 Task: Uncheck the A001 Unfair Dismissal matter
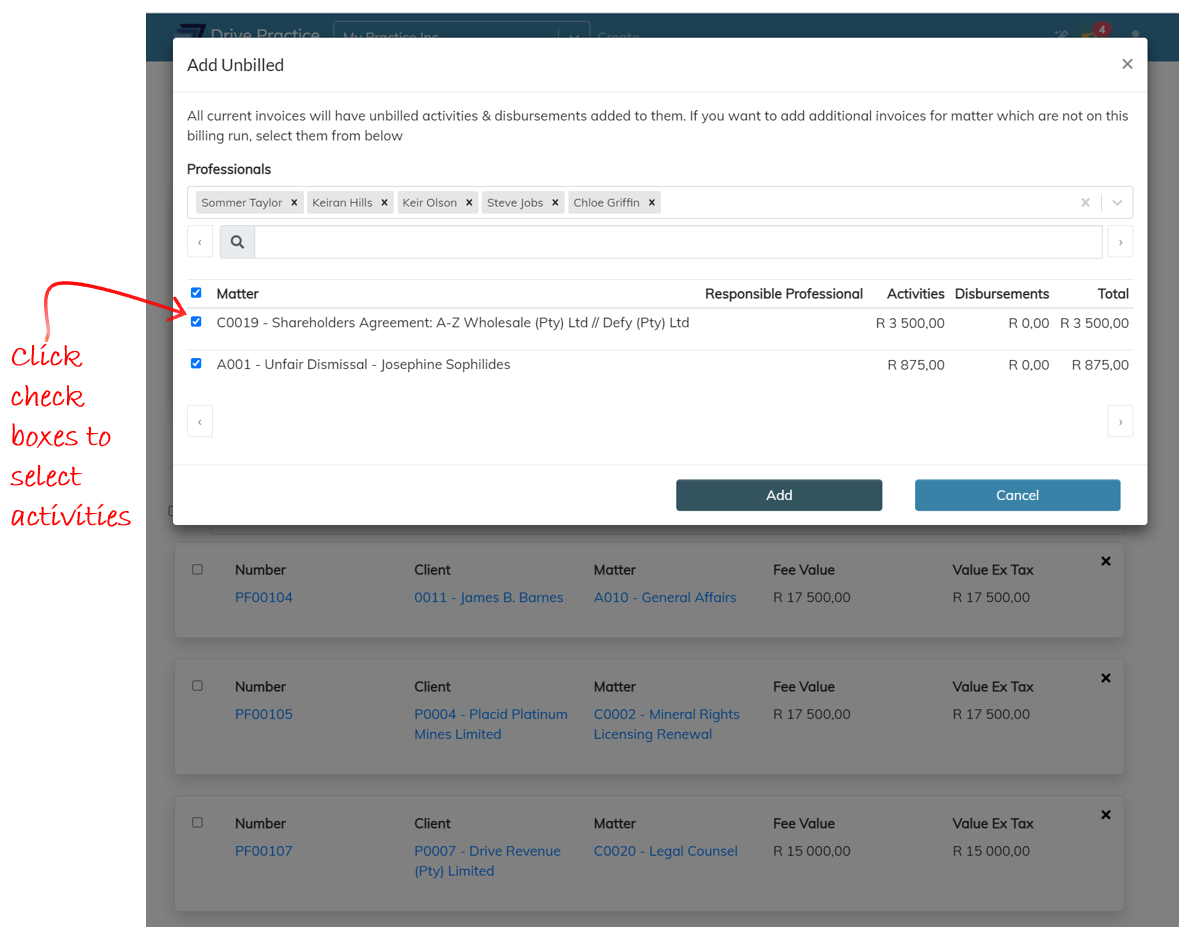[x=196, y=364]
